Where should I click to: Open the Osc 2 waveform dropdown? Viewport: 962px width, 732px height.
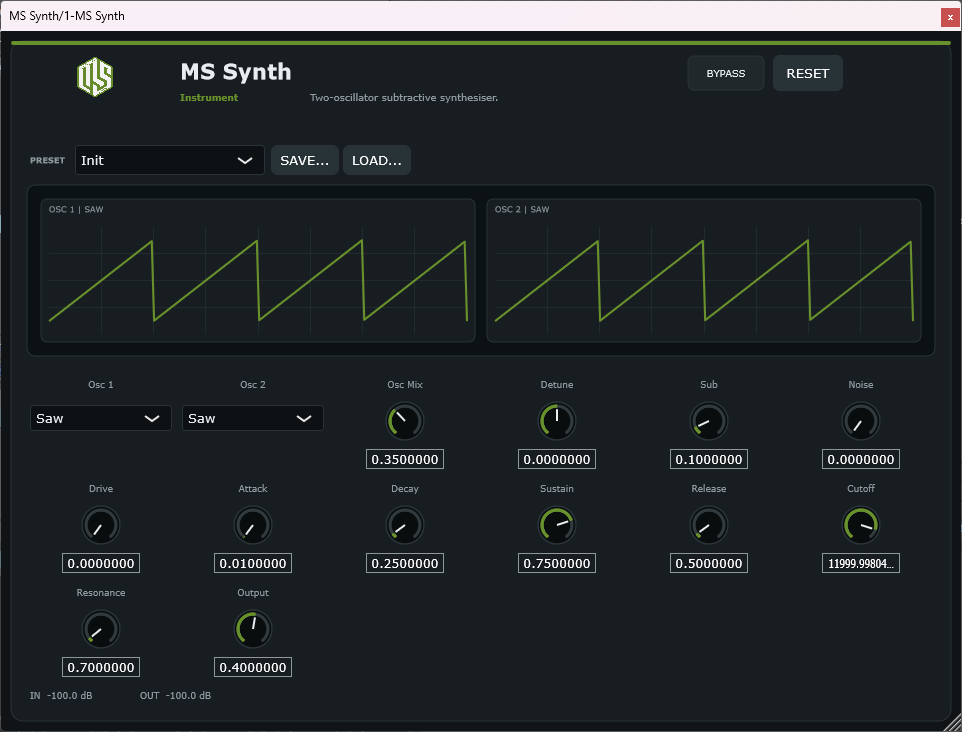tap(253, 418)
